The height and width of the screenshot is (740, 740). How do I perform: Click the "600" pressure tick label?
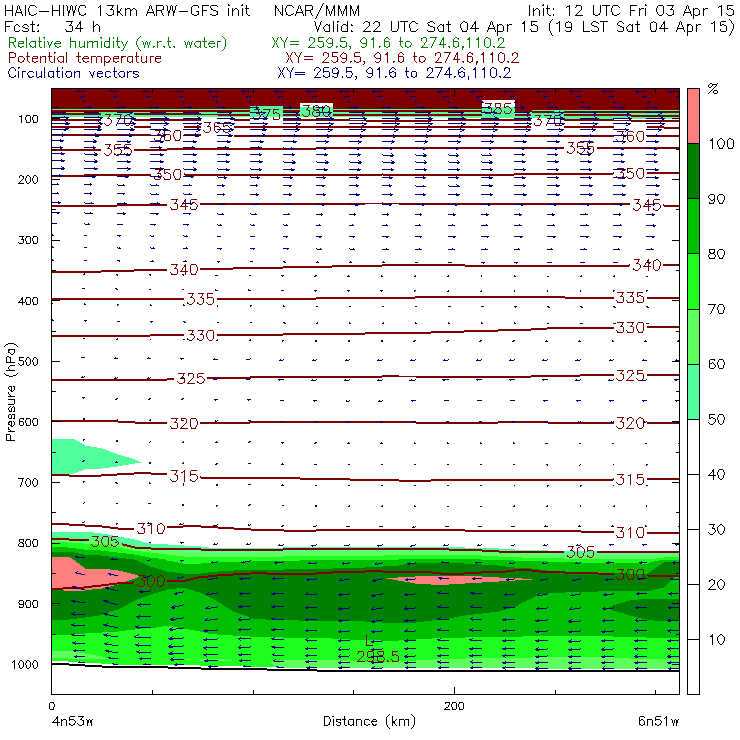tap(28, 422)
